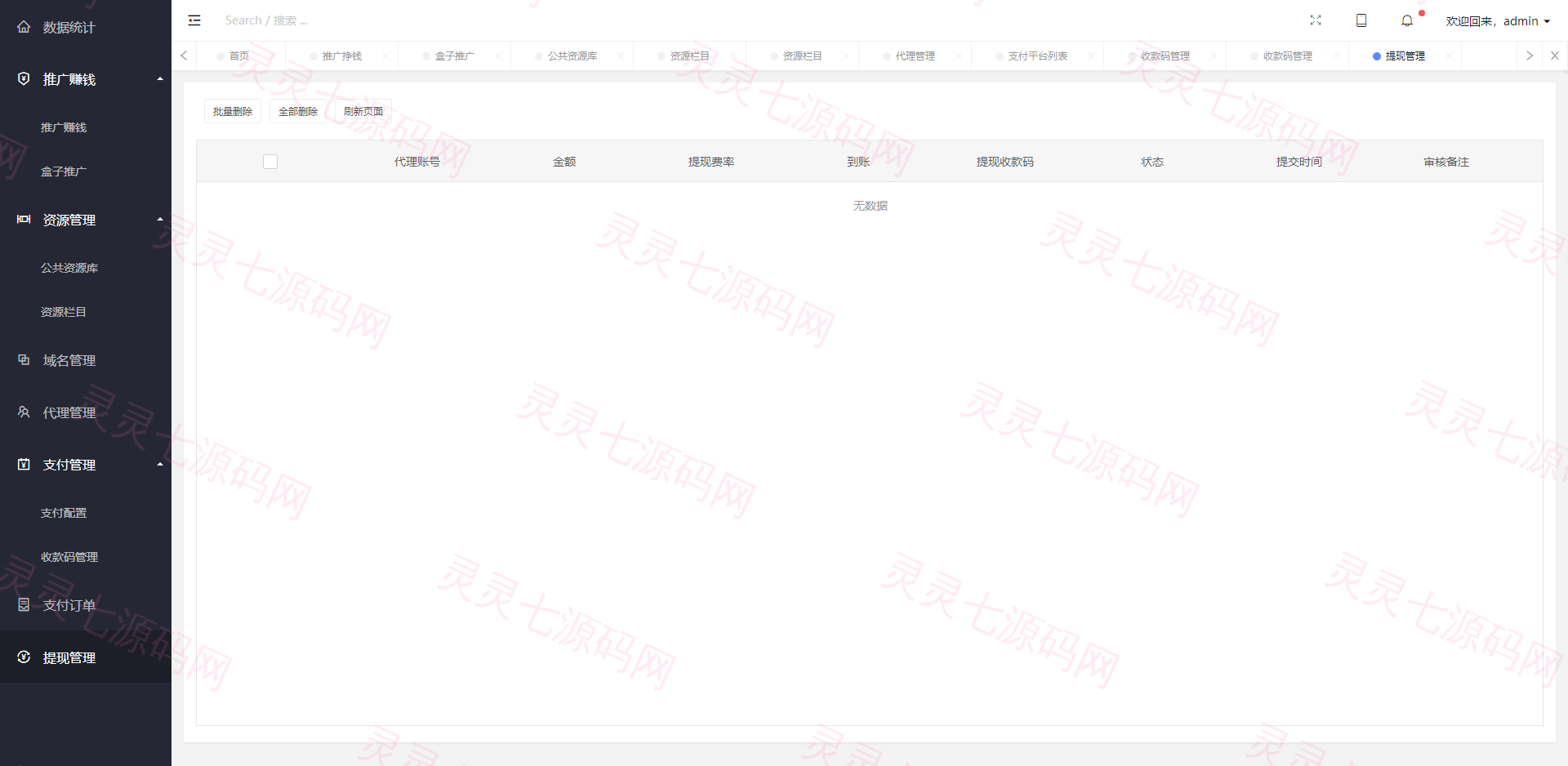Collapse the sidebar with the menu-fold icon
Image resolution: width=1568 pixels, height=766 pixels.
[x=194, y=20]
